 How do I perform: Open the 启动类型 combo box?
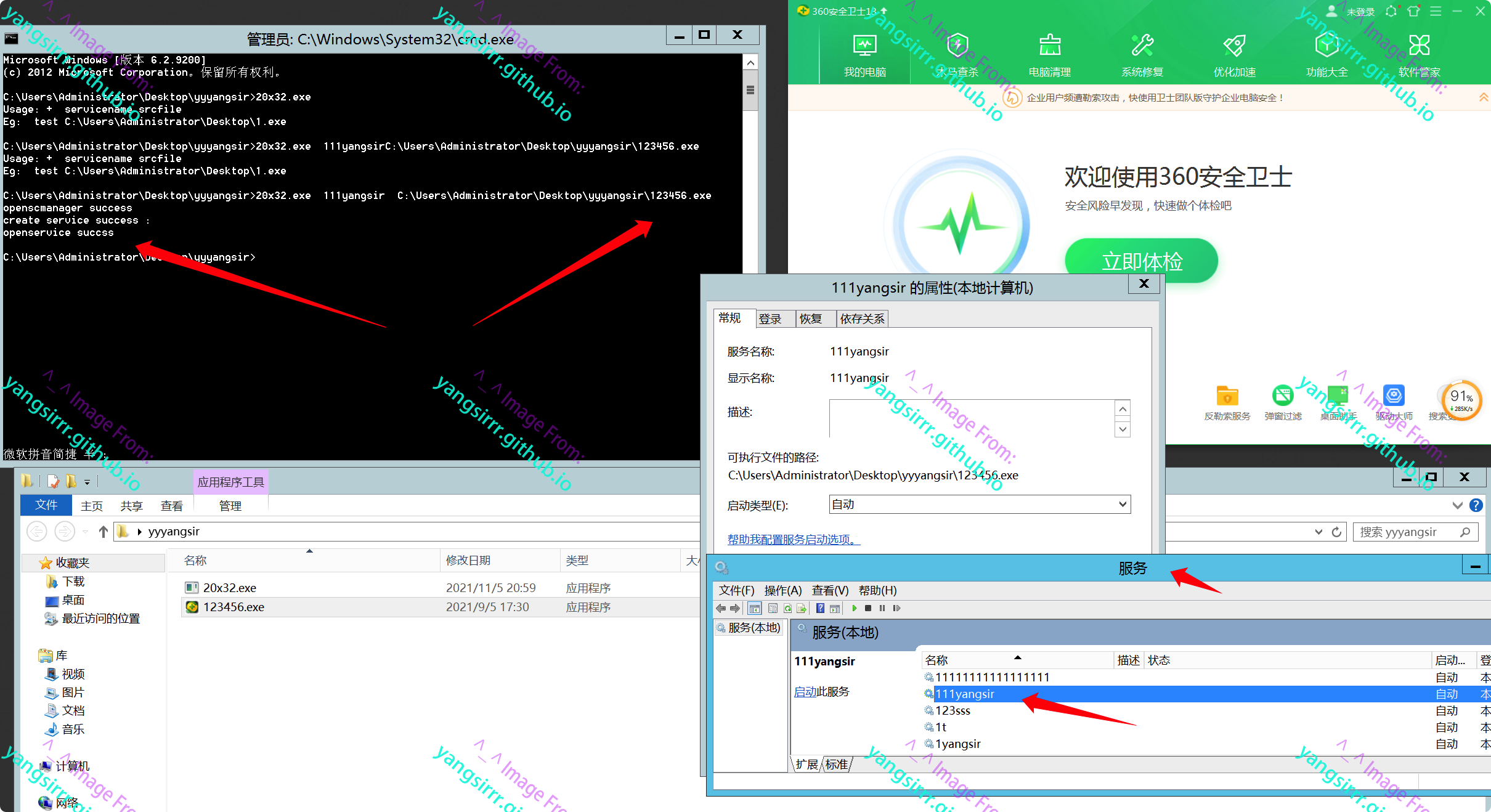[x=980, y=505]
